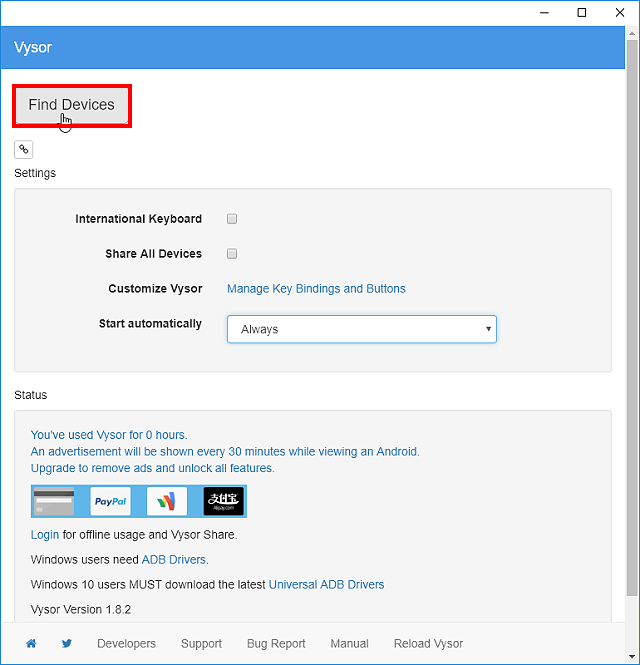The height and width of the screenshot is (665, 640).
Task: Click the Vysor Version 1.8.2 text
Action: pyautogui.click(x=81, y=610)
